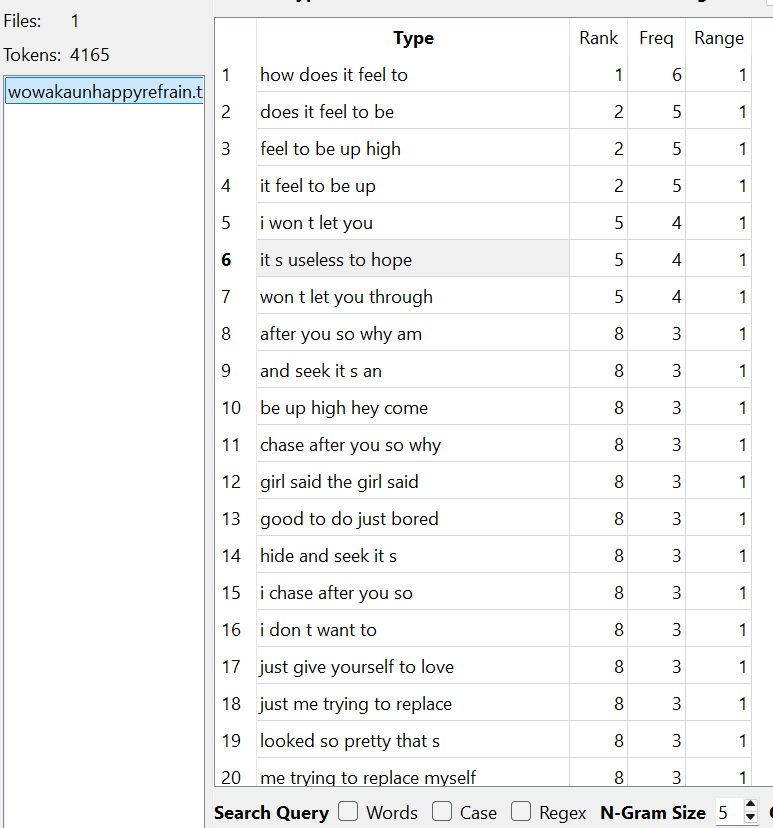Toggle the Case checkbox
The height and width of the screenshot is (828, 773).
tap(442, 811)
